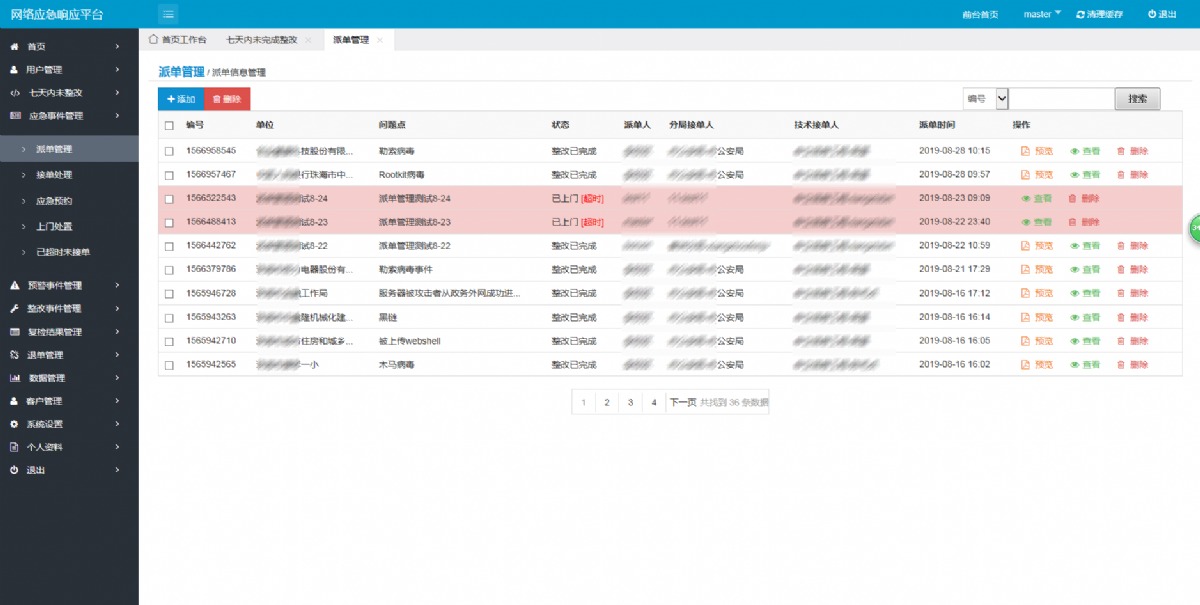Toggle the hamburger sidebar collapse icon
The height and width of the screenshot is (605, 1200).
tap(168, 14)
